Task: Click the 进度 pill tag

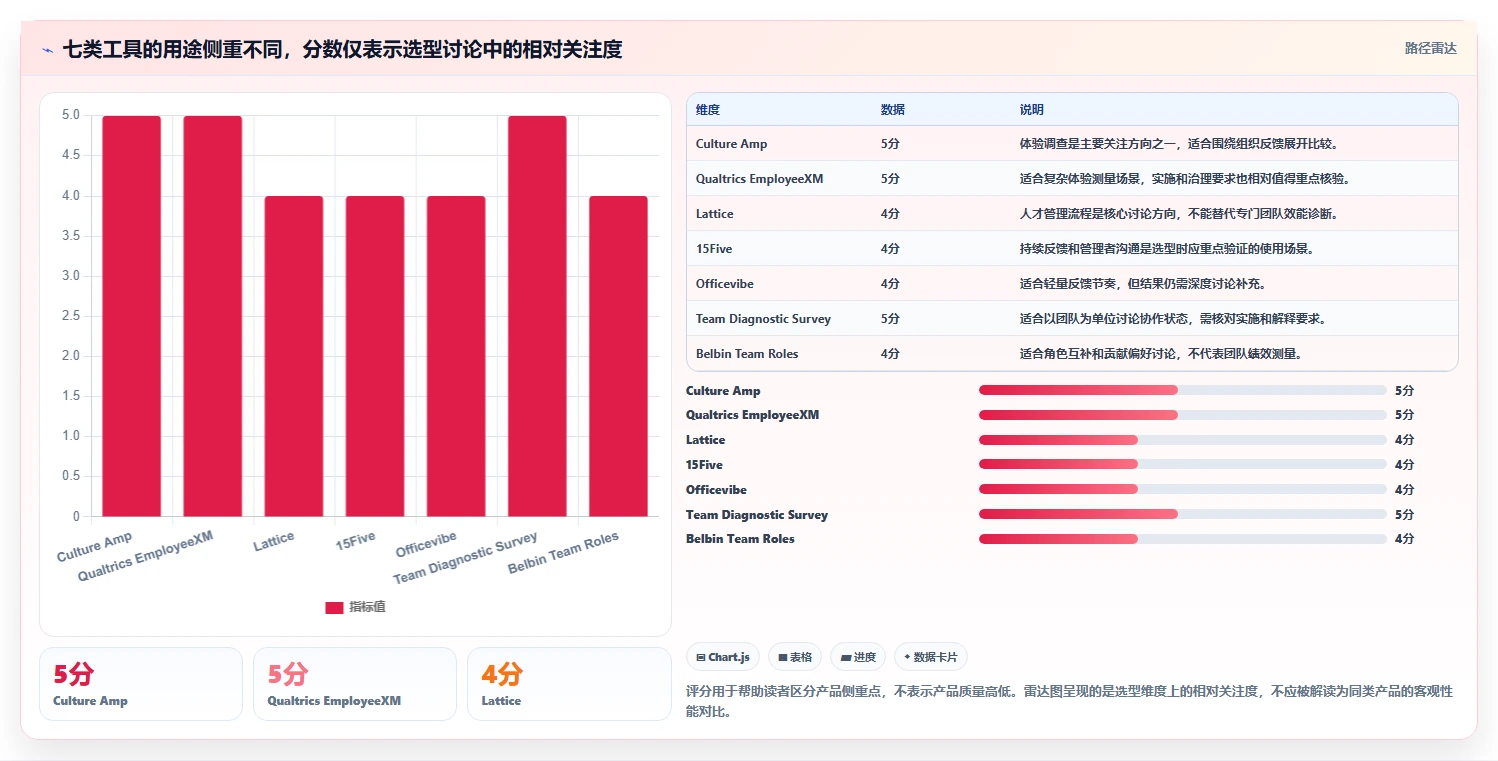Action: (x=858, y=657)
